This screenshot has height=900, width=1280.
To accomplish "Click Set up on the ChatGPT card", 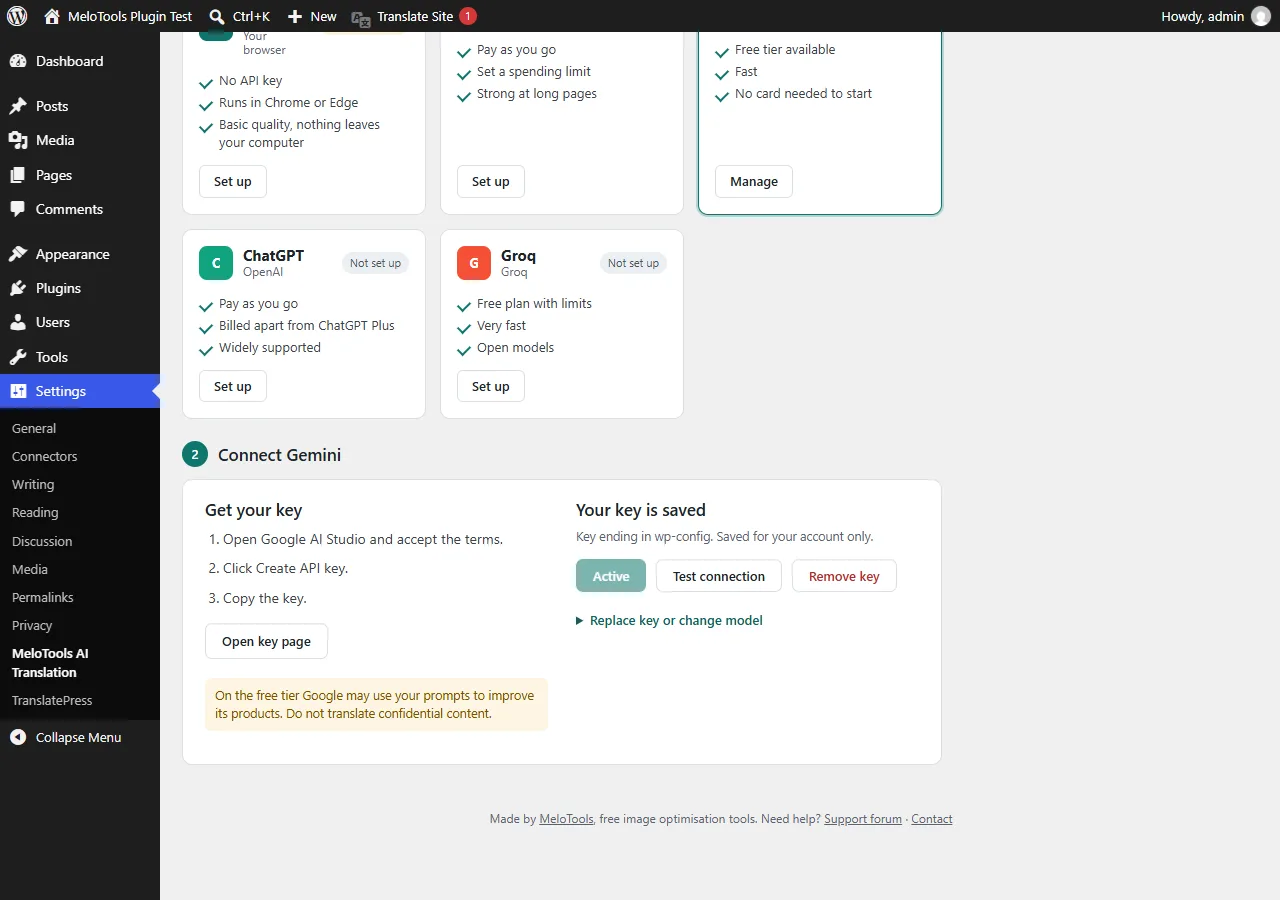I will click(x=233, y=386).
